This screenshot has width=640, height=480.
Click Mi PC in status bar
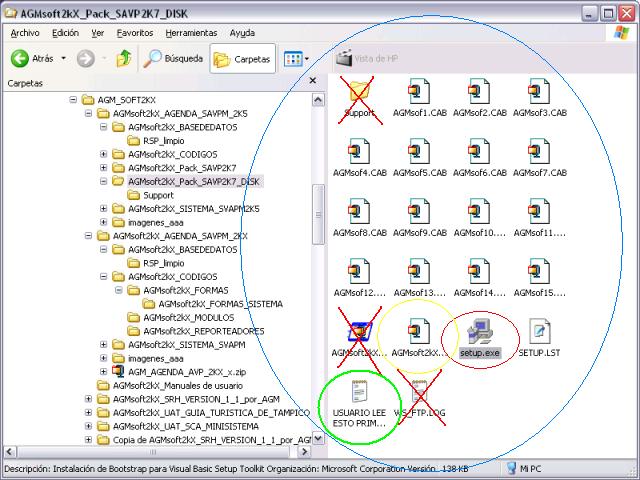click(x=524, y=468)
